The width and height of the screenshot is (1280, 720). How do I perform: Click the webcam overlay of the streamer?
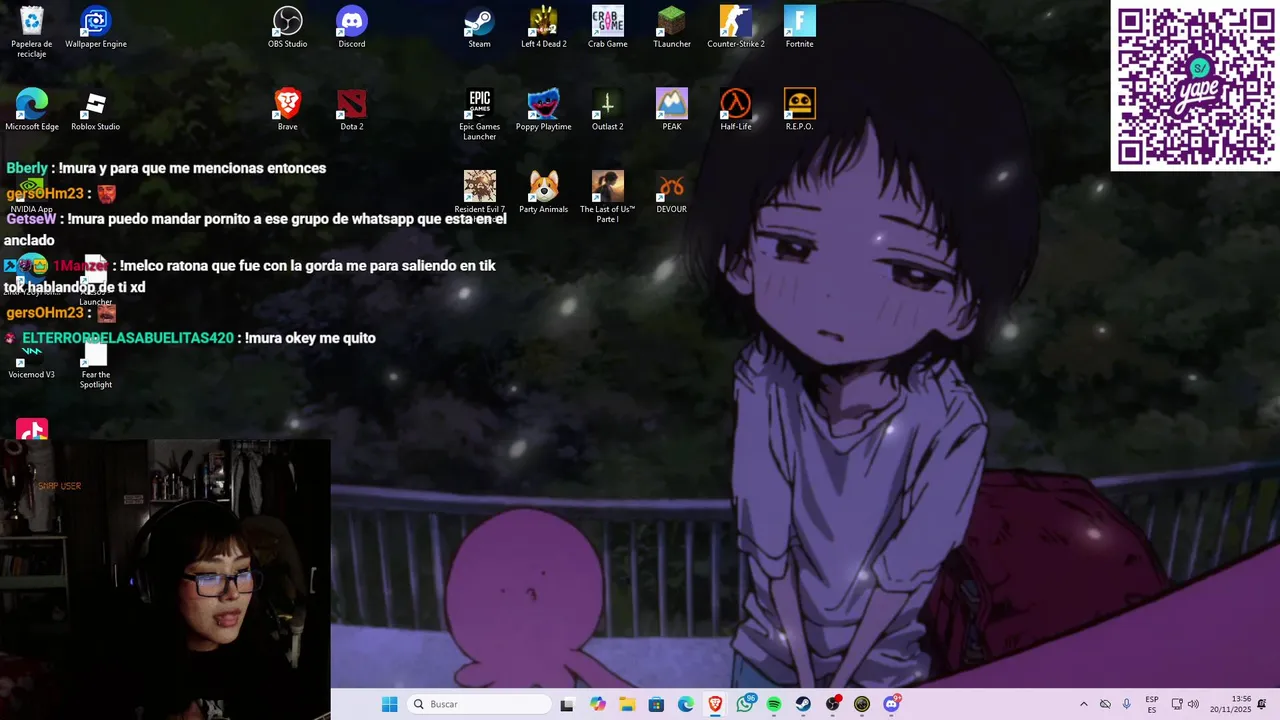pos(165,579)
